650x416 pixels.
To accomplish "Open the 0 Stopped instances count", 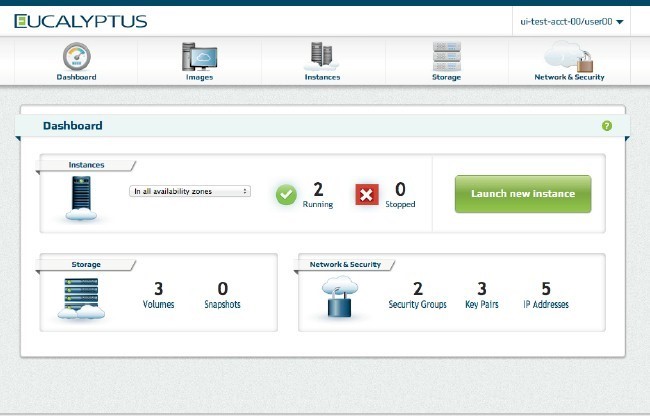I will click(400, 195).
